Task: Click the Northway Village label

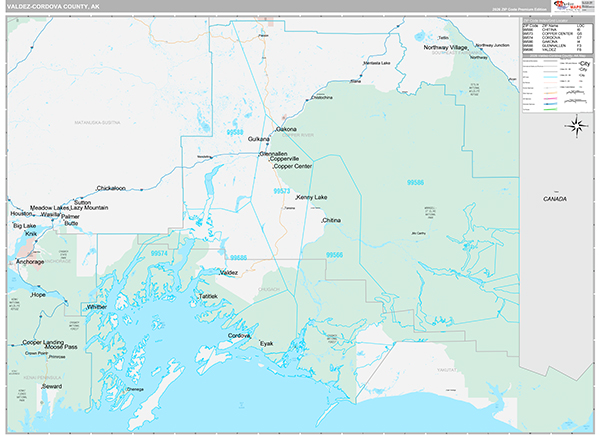Action: [445, 47]
